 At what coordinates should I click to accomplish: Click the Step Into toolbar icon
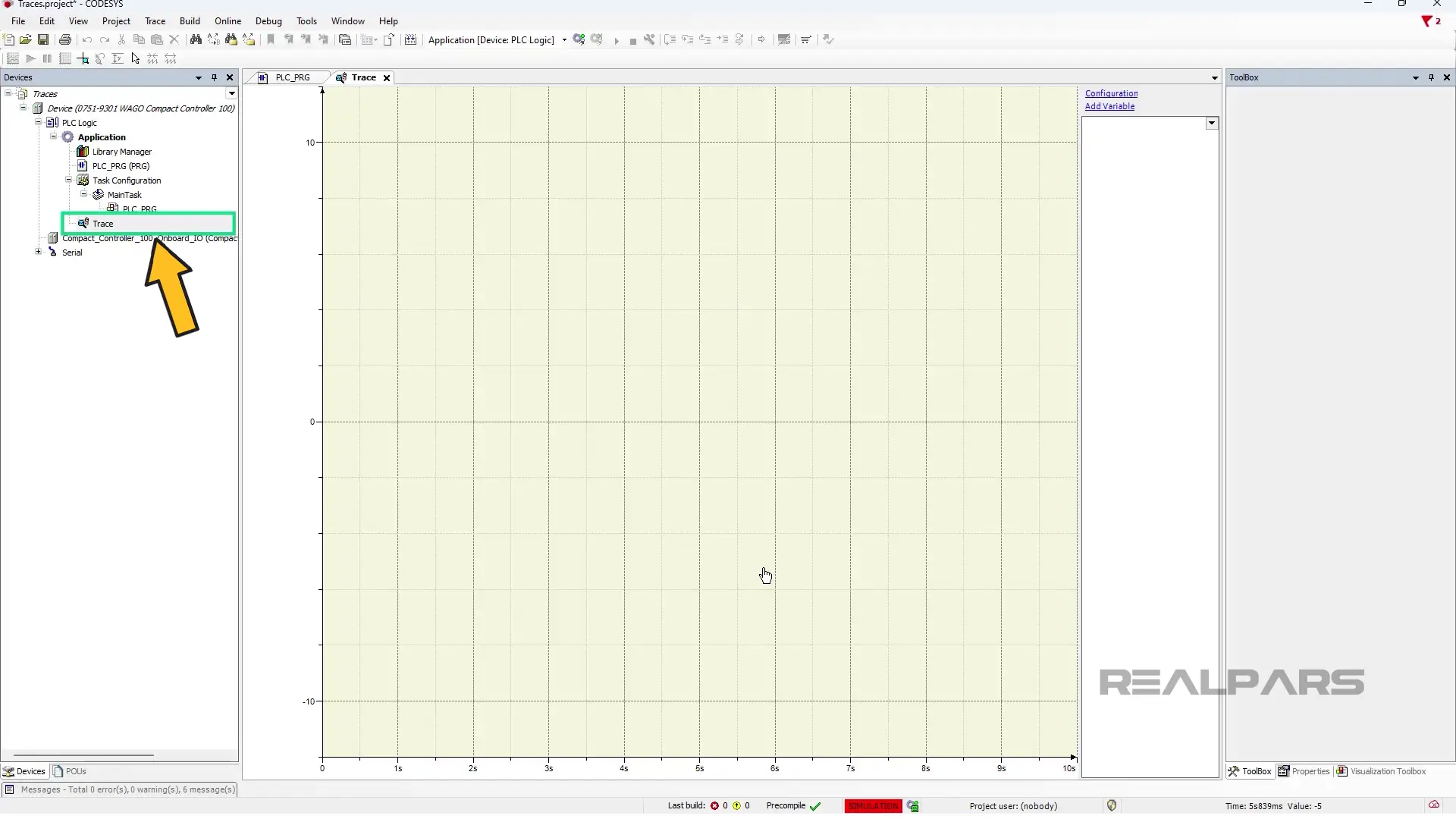(688, 40)
